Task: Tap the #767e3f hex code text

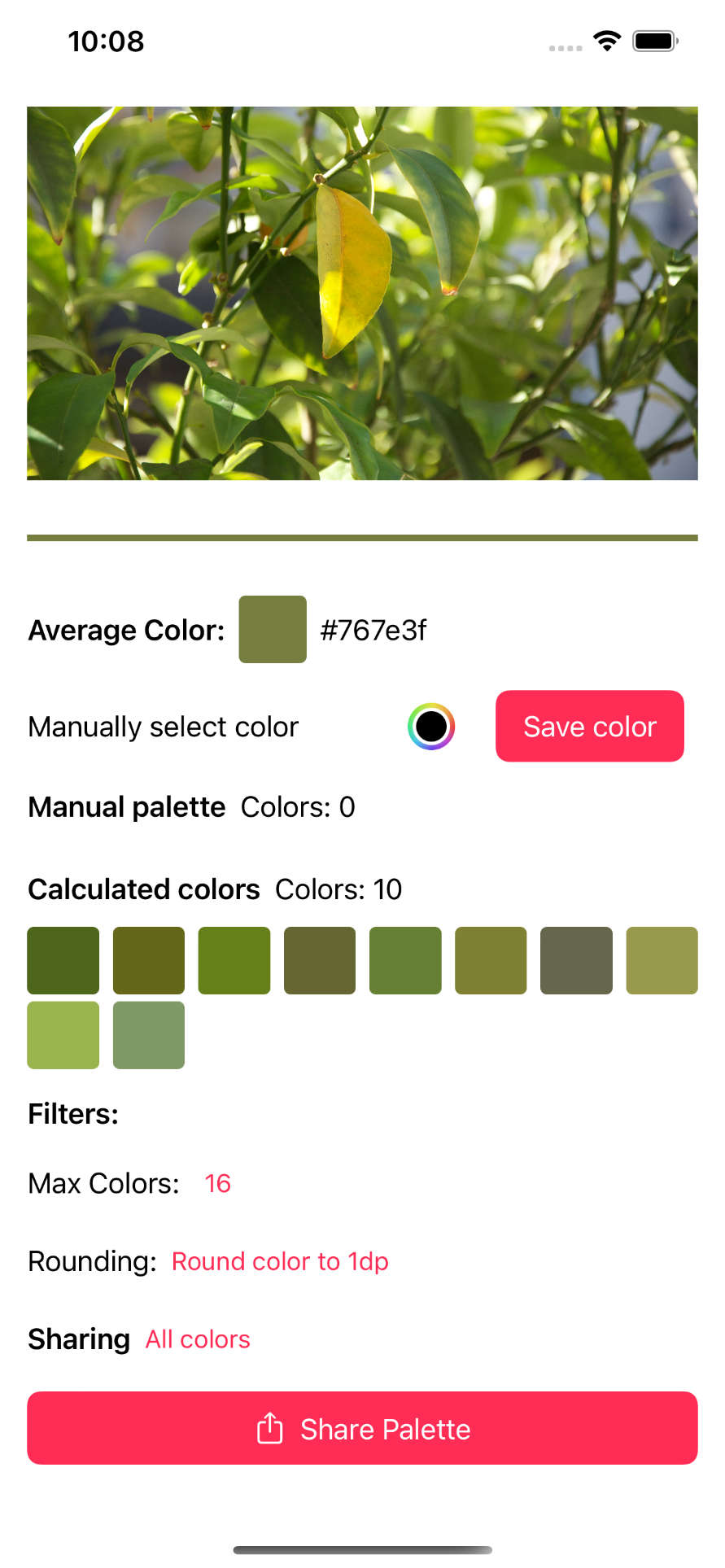Action: tap(373, 630)
